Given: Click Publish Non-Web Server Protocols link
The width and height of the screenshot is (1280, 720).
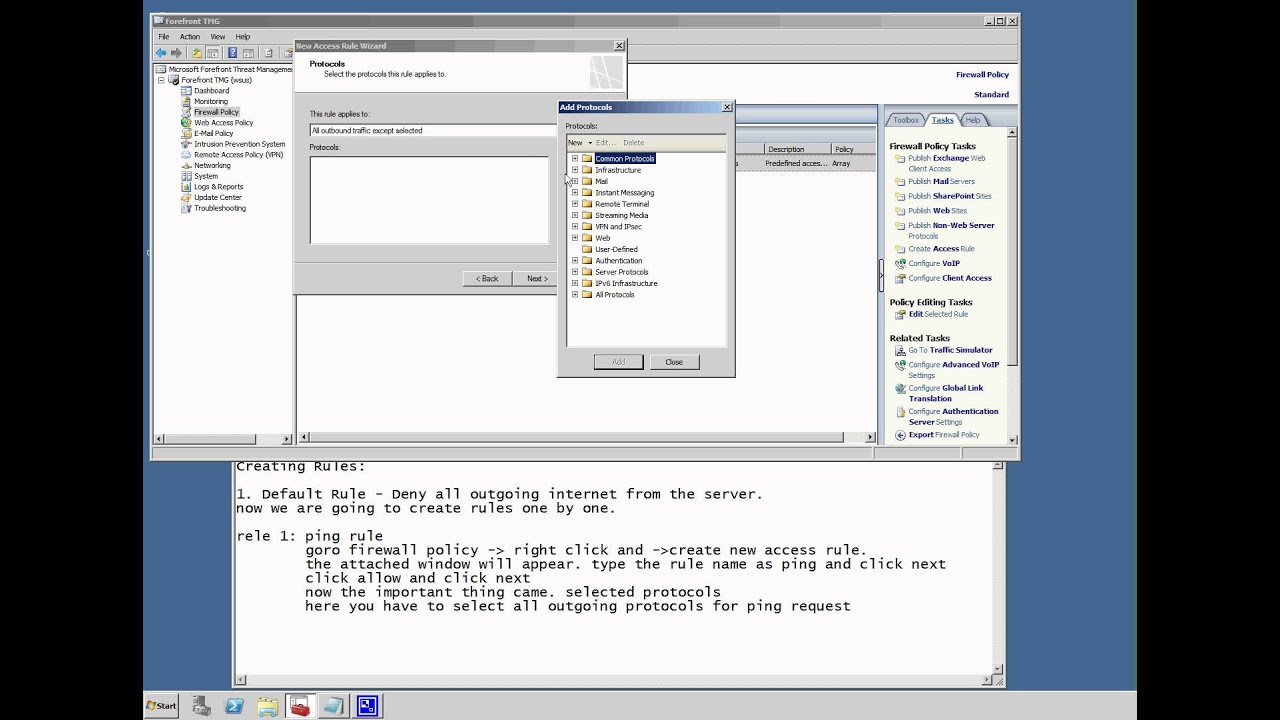Looking at the screenshot, I should coord(951,231).
